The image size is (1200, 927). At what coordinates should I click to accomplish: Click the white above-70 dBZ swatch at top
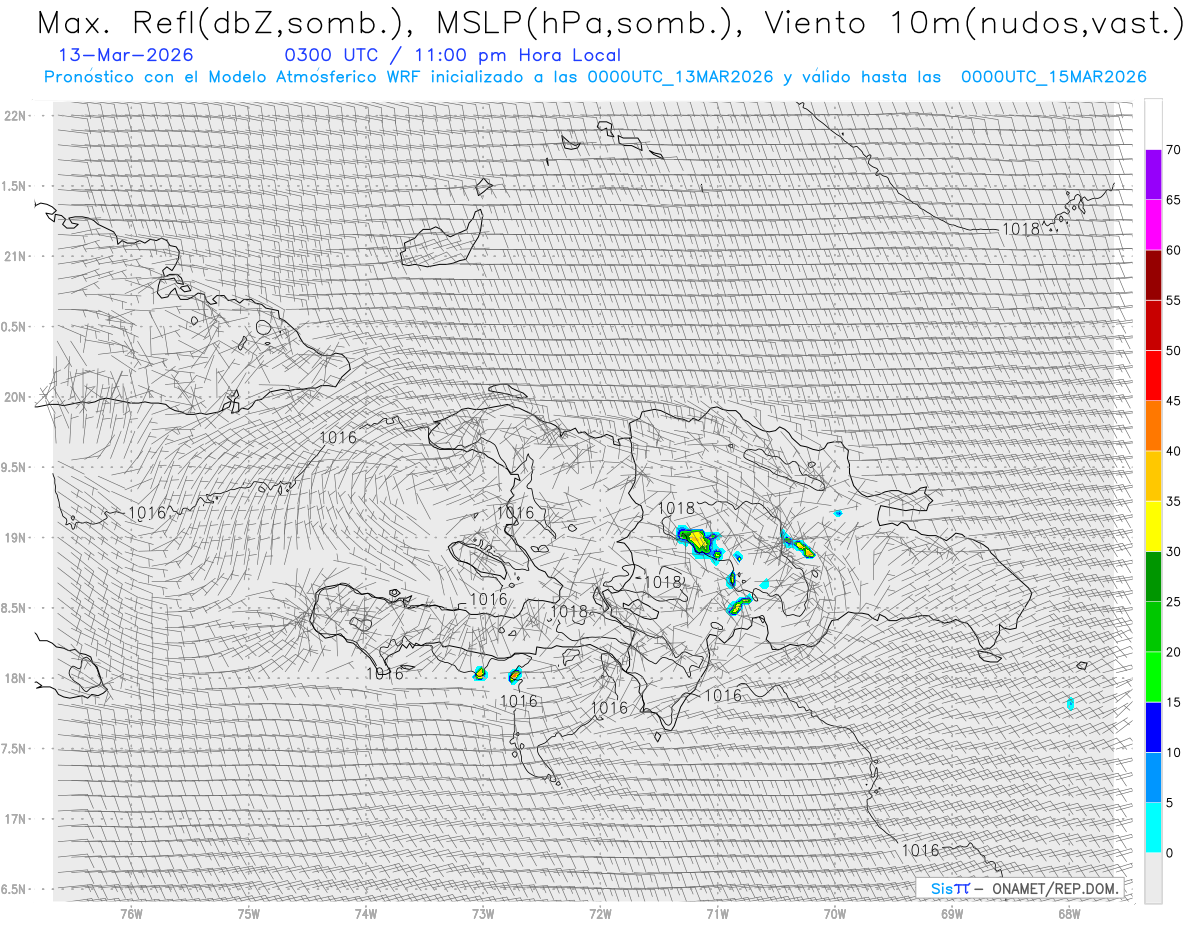pyautogui.click(x=1153, y=124)
